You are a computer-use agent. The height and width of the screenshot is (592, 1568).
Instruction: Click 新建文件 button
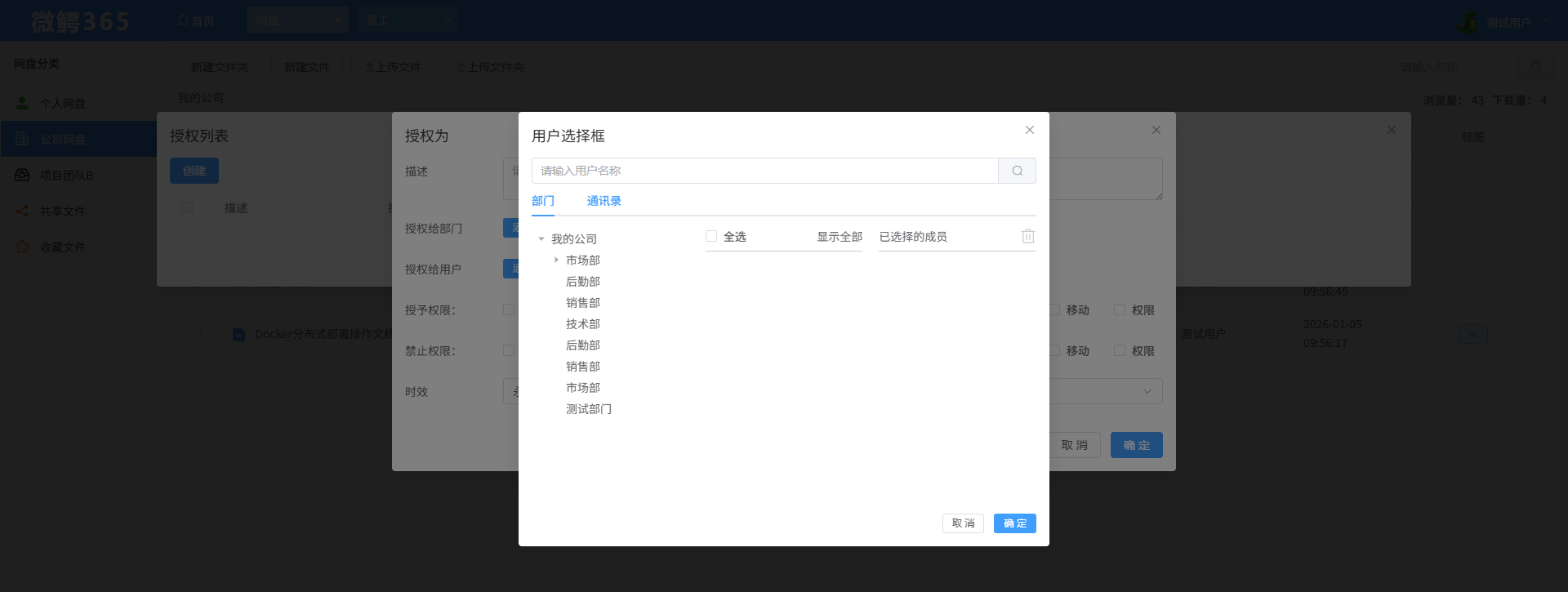307,67
